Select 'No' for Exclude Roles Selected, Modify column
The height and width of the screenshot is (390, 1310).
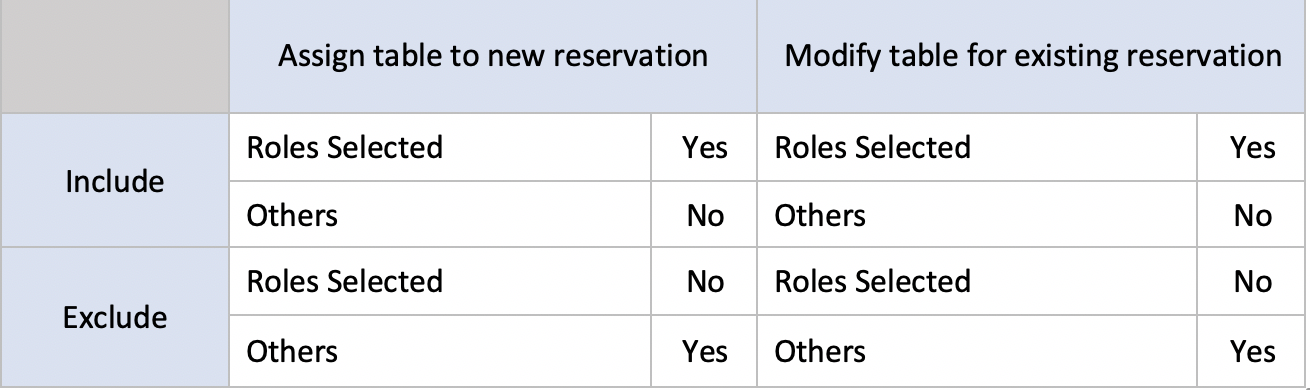click(1252, 282)
